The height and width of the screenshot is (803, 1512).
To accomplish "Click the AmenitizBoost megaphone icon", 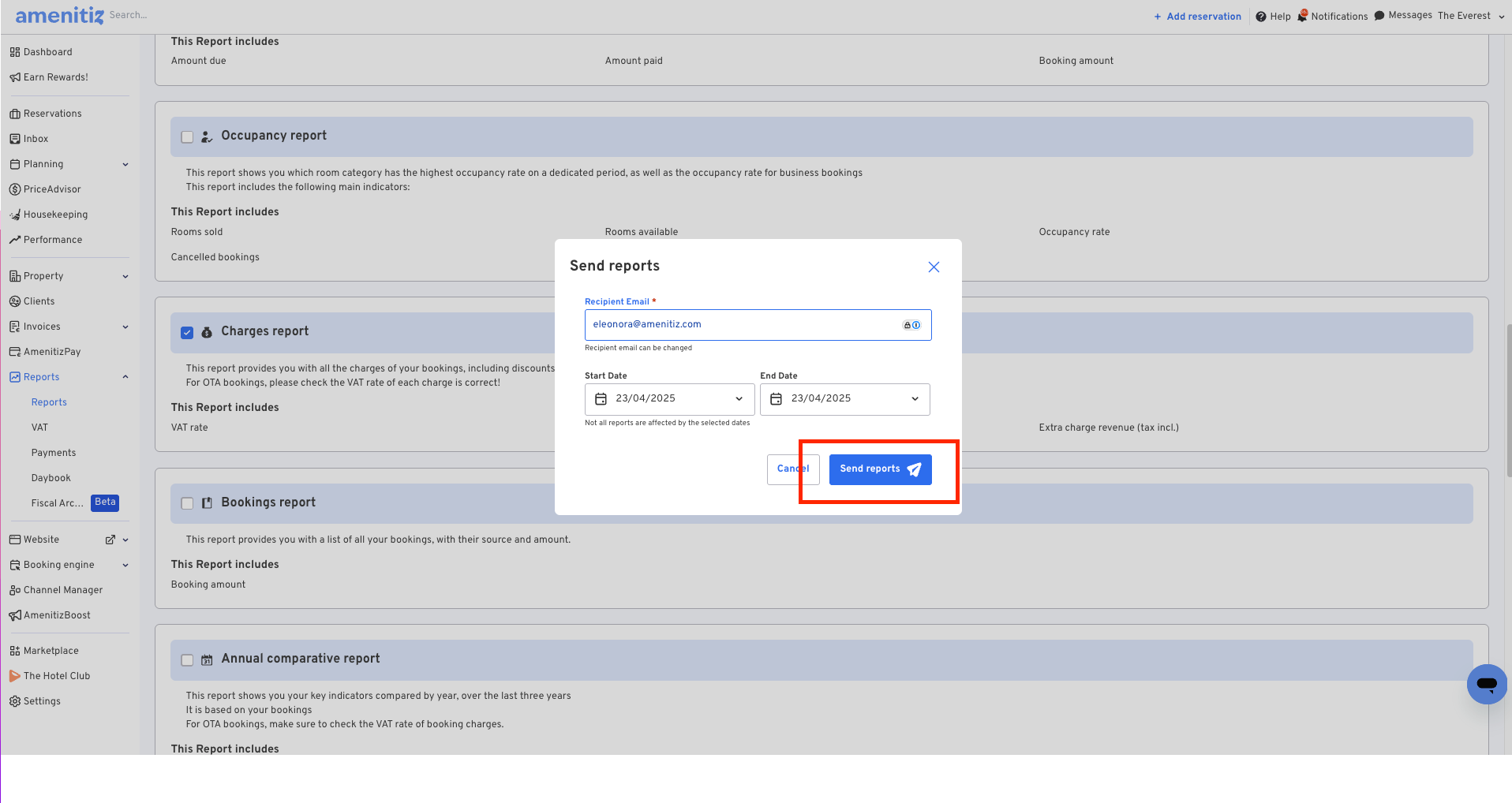I will (x=15, y=615).
